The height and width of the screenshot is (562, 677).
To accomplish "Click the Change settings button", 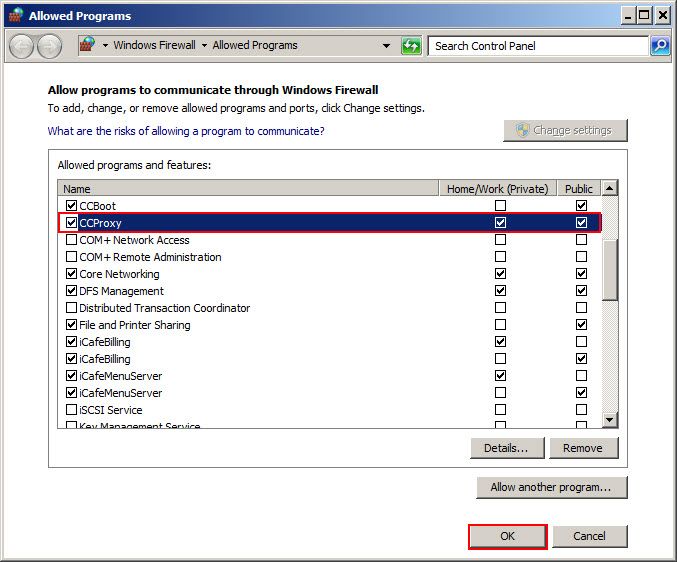I will pyautogui.click(x=565, y=130).
